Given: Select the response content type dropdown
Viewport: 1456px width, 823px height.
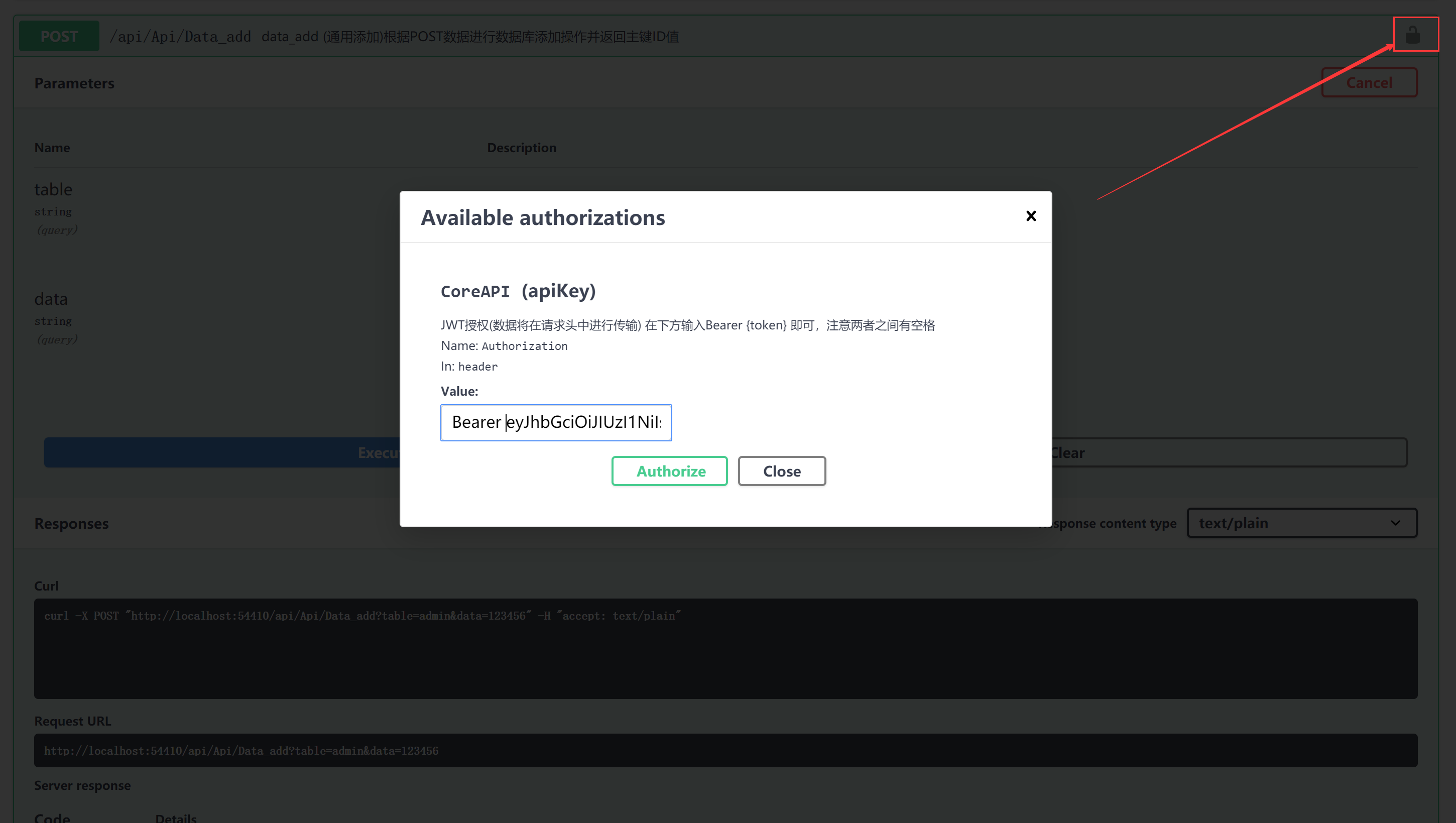Looking at the screenshot, I should (1300, 523).
